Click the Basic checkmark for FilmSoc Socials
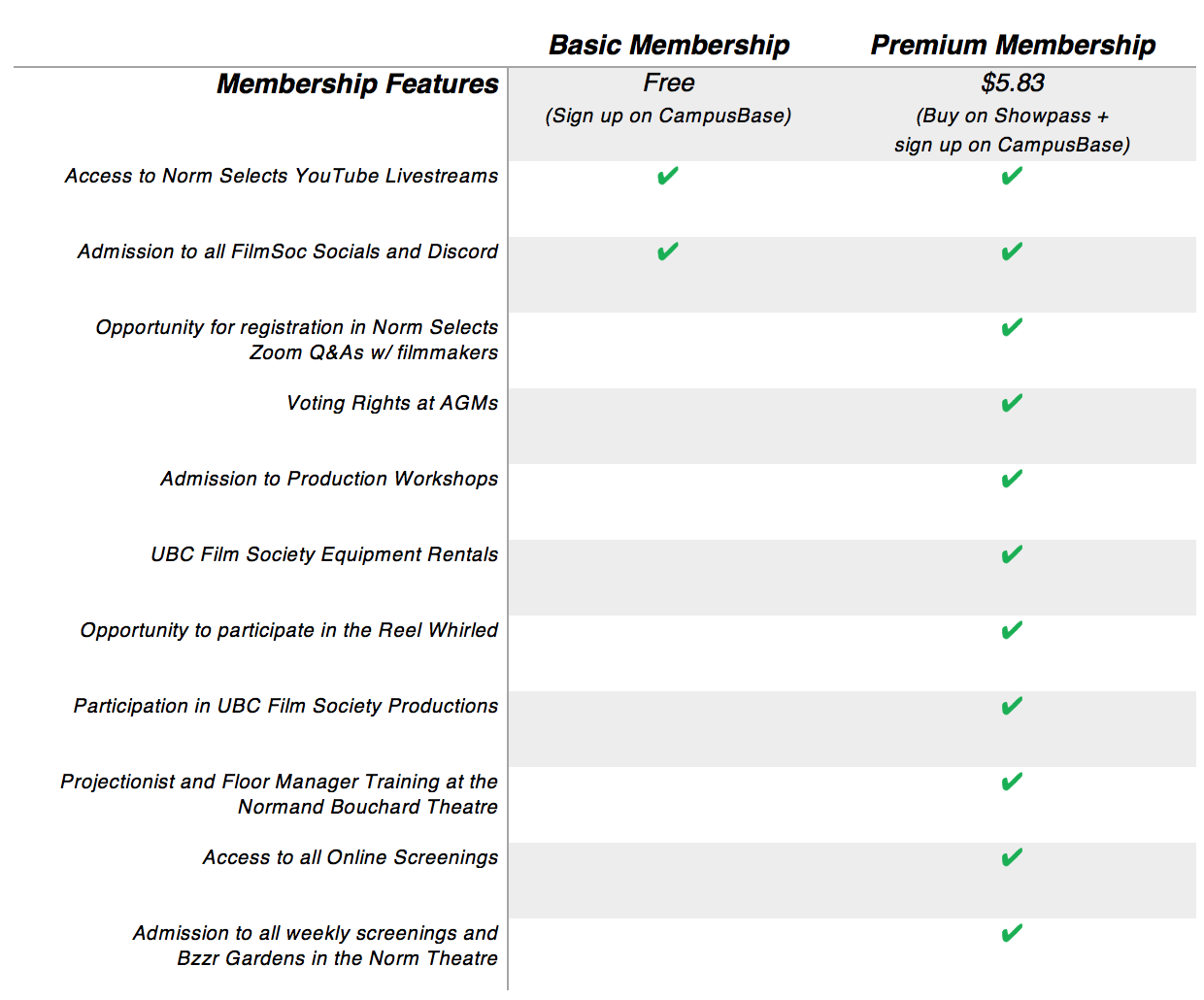This screenshot has width=1204, height=1000. click(667, 251)
